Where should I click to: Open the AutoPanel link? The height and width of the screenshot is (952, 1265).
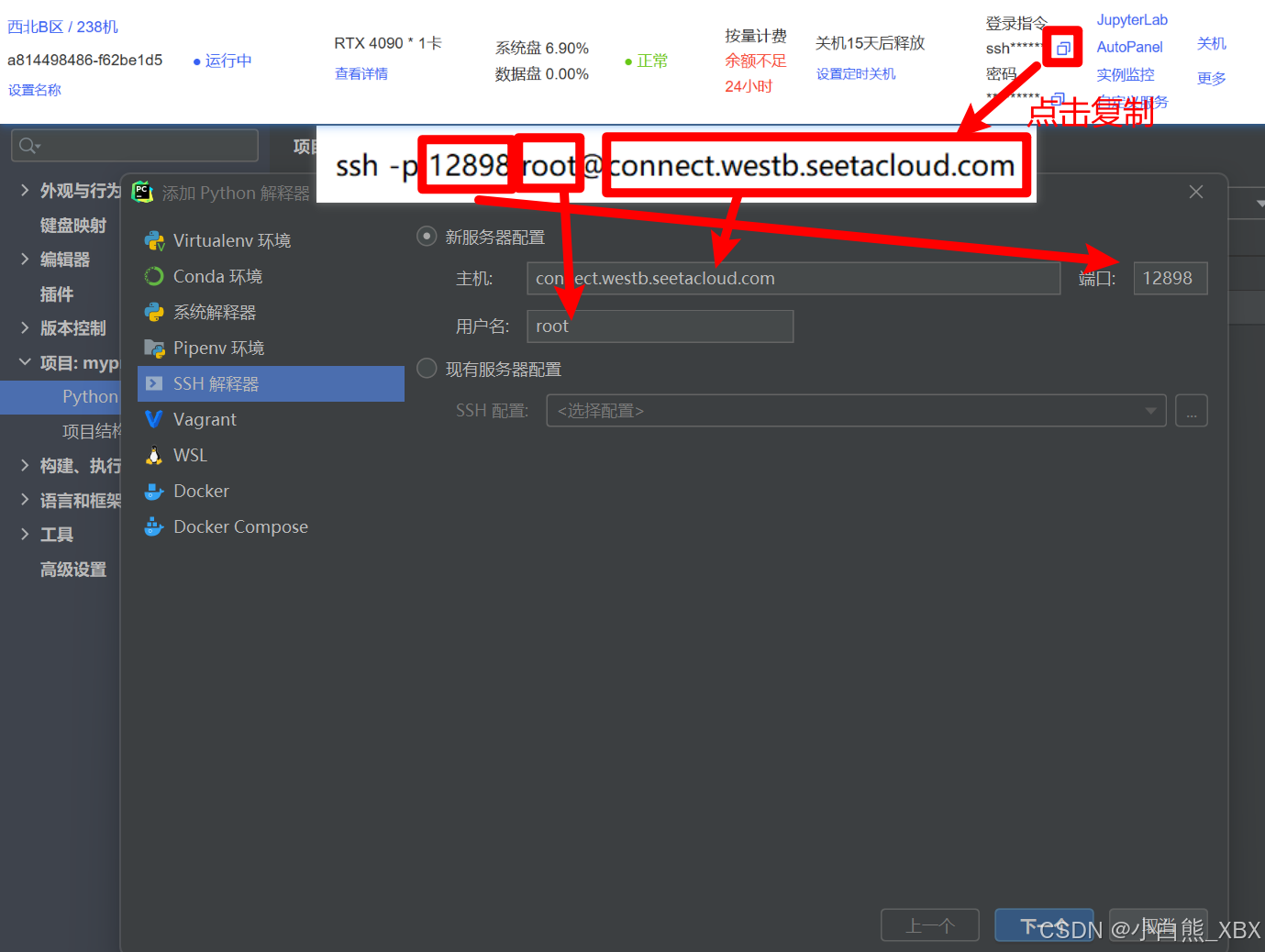(x=1129, y=47)
